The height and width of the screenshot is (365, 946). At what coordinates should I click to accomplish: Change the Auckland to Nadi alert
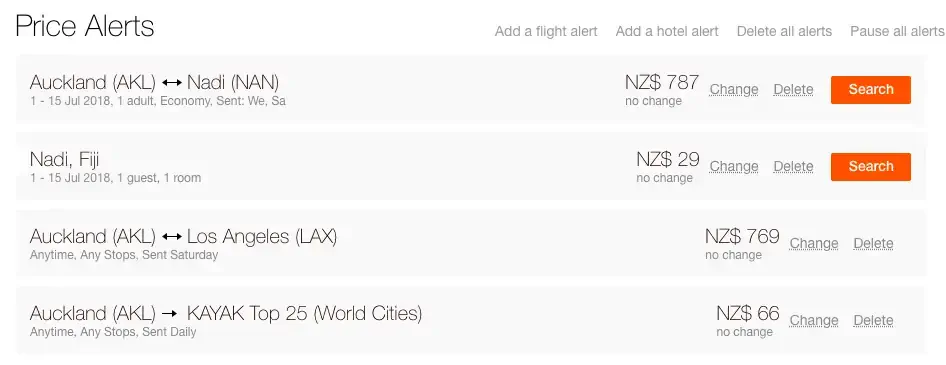click(734, 89)
